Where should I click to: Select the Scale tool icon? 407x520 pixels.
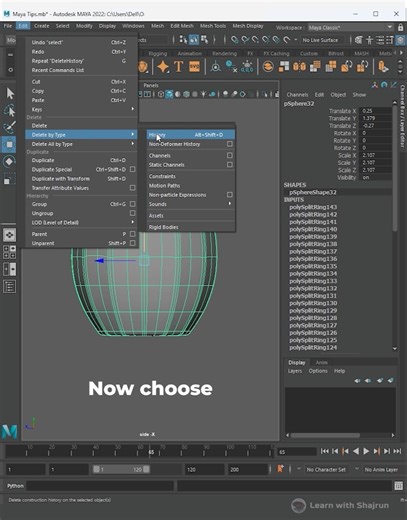pos(9,179)
